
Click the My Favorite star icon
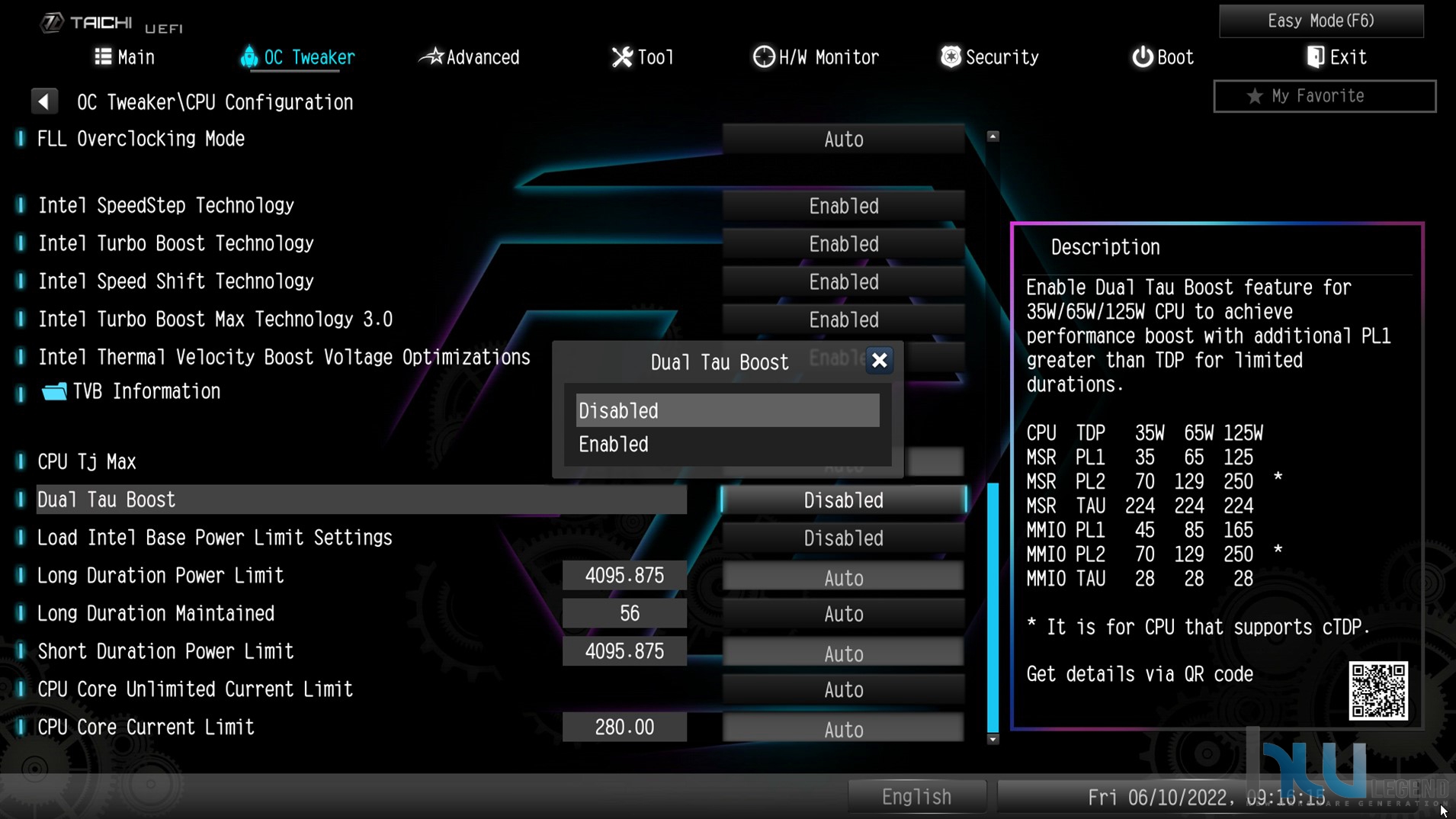(1254, 96)
